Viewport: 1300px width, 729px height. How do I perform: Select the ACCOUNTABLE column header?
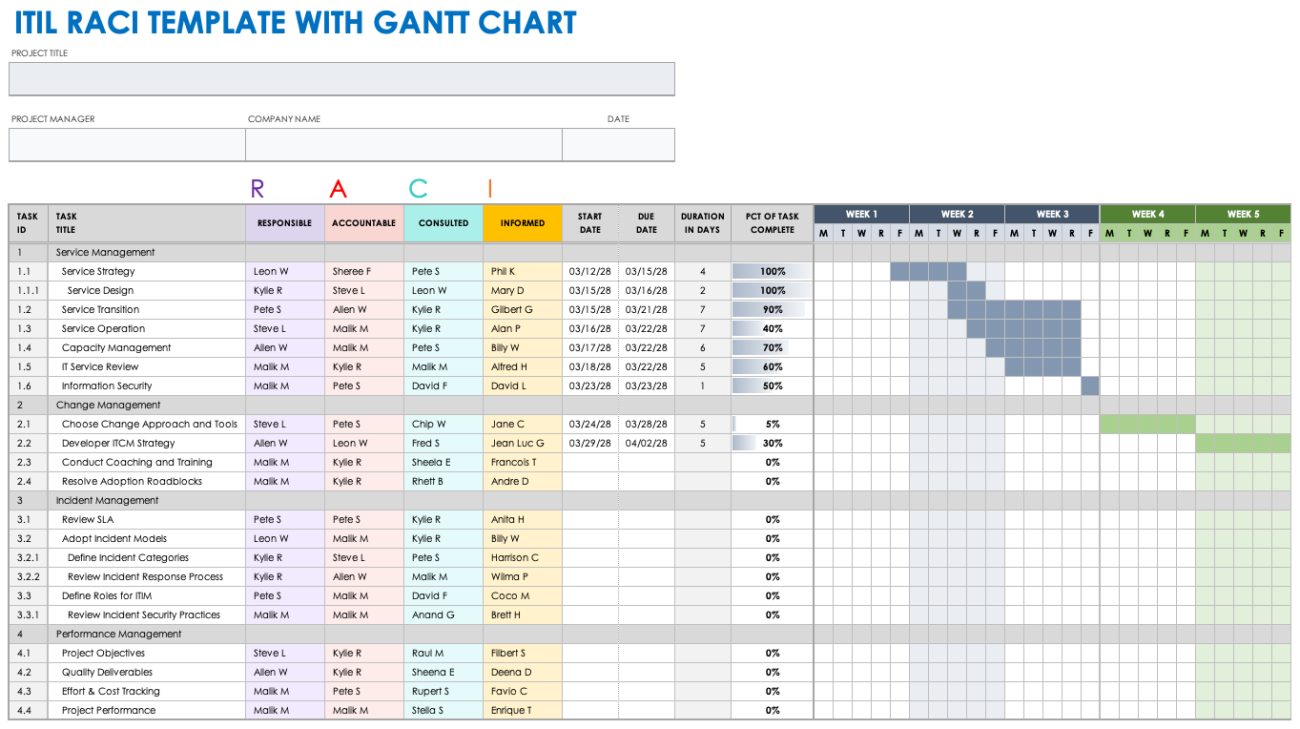(x=364, y=223)
